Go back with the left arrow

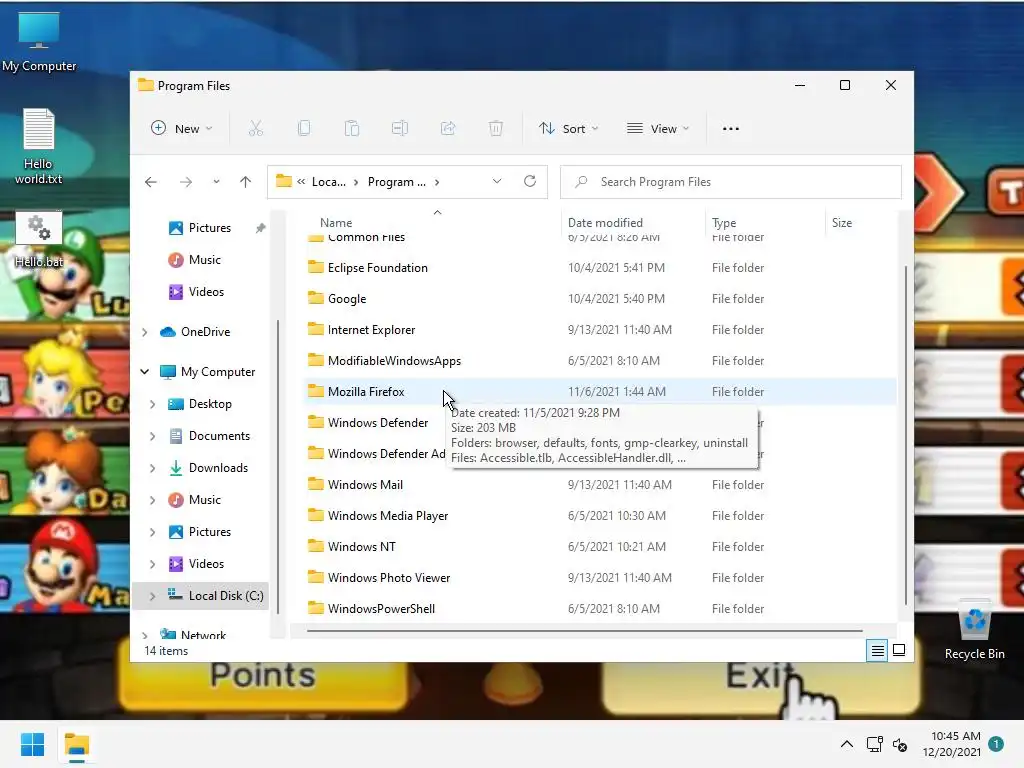coord(151,182)
